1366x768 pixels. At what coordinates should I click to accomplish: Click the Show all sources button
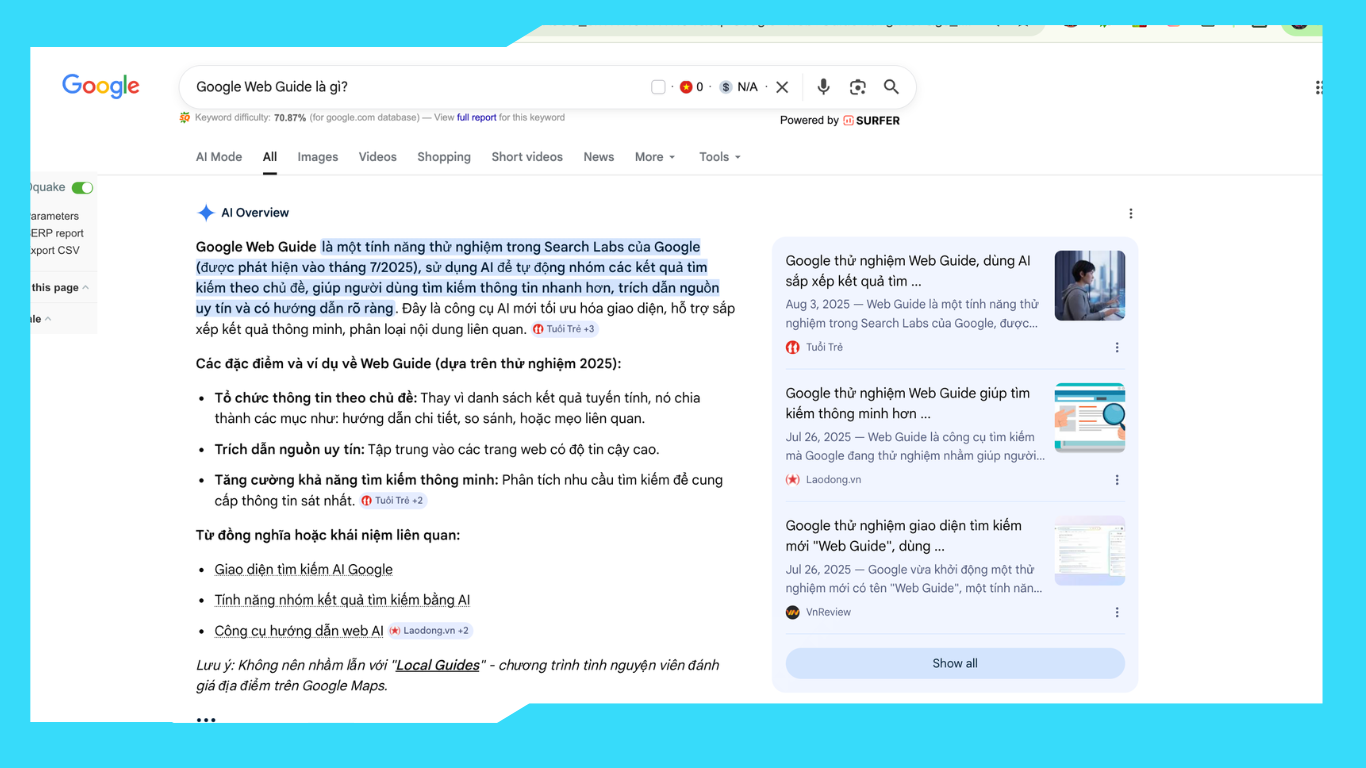tap(955, 663)
